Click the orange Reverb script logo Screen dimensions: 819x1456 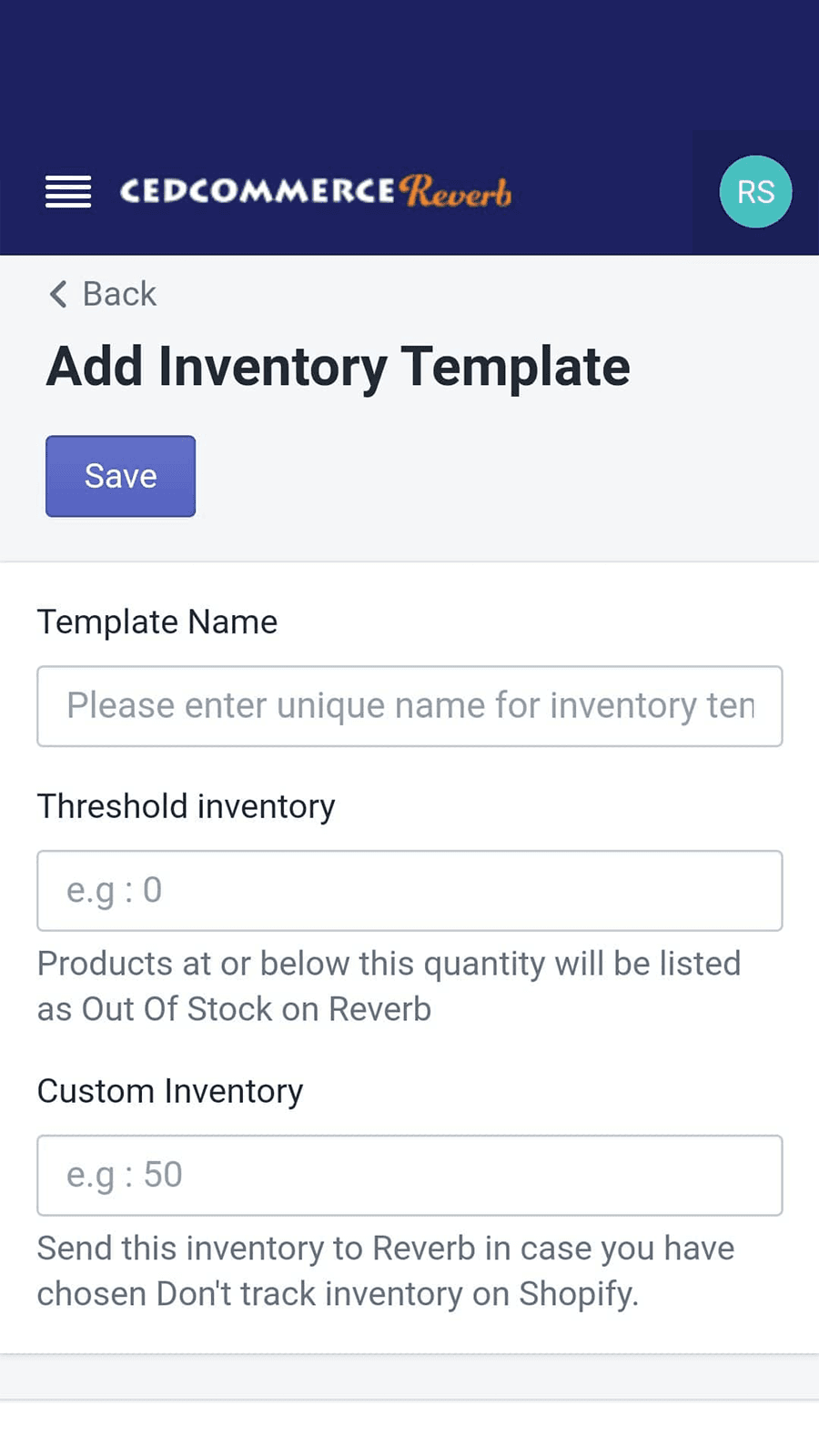coord(457,191)
